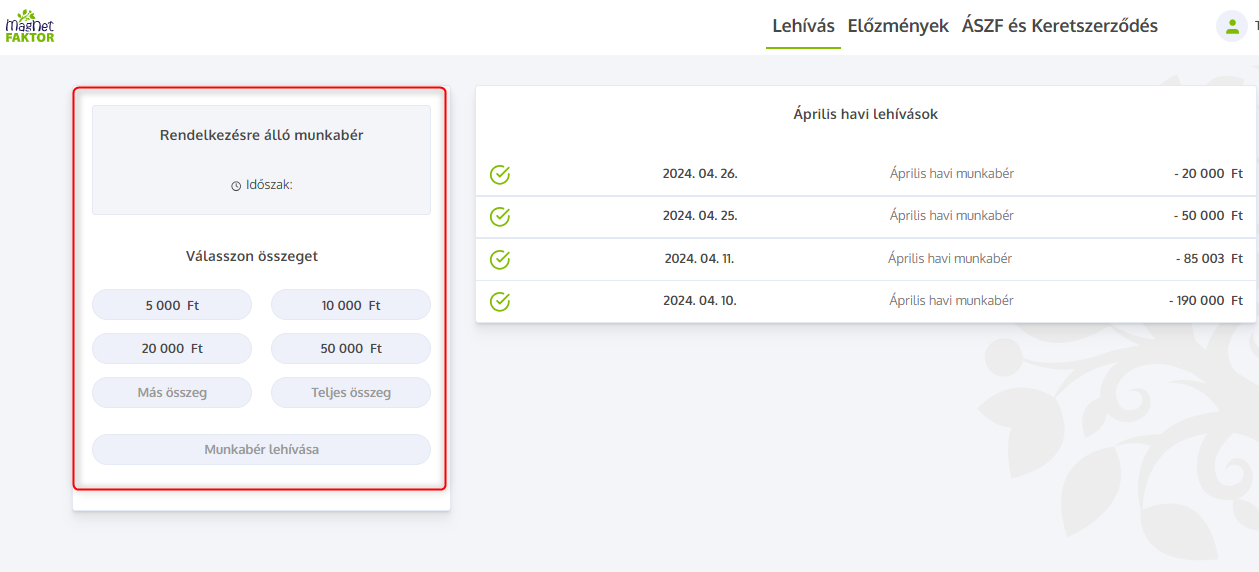Image resolution: width=1259 pixels, height=572 pixels.
Task: Open the user profile avatar icon
Action: [1231, 26]
